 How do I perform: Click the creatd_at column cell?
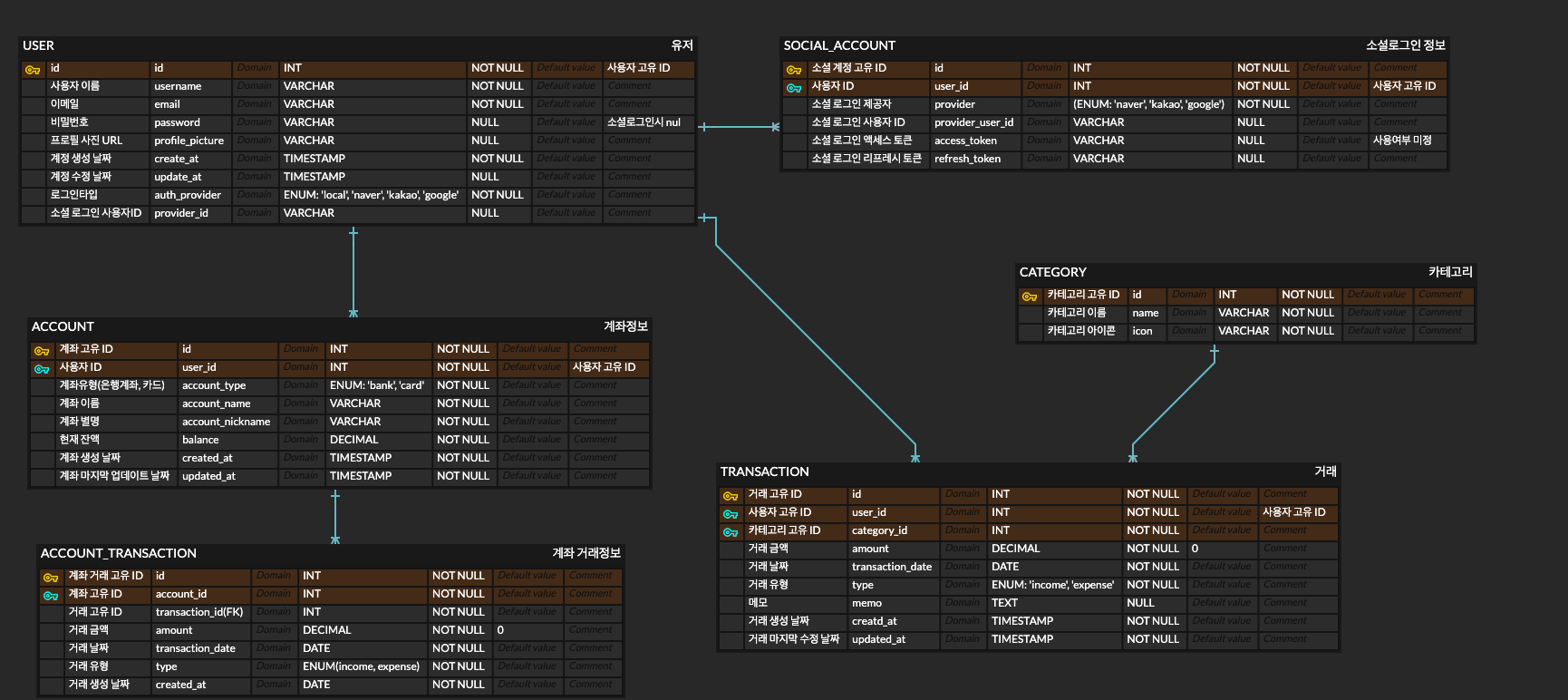pyautogui.click(x=895, y=621)
